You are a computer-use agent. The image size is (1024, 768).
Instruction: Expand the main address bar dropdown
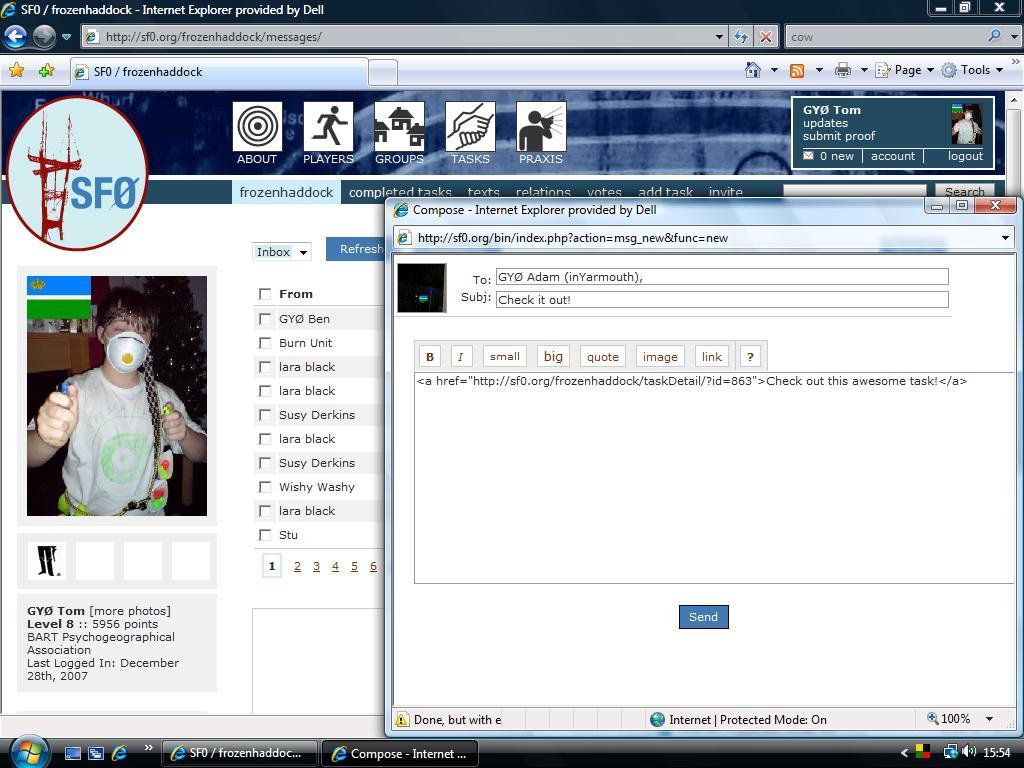pyautogui.click(x=719, y=37)
